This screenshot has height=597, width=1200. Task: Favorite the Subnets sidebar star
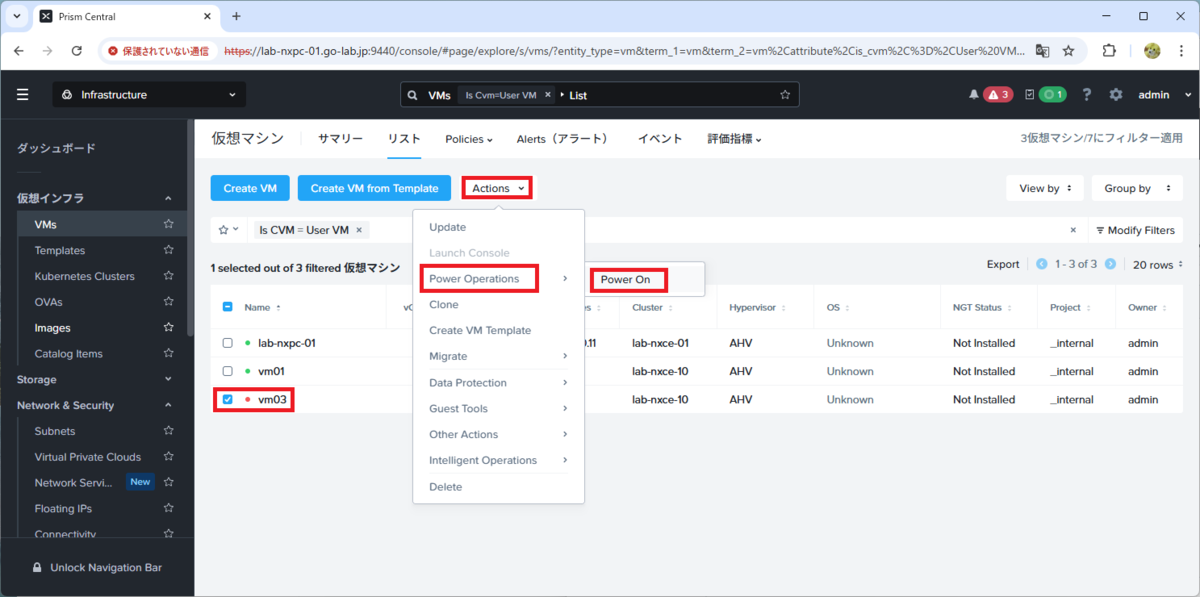point(169,431)
